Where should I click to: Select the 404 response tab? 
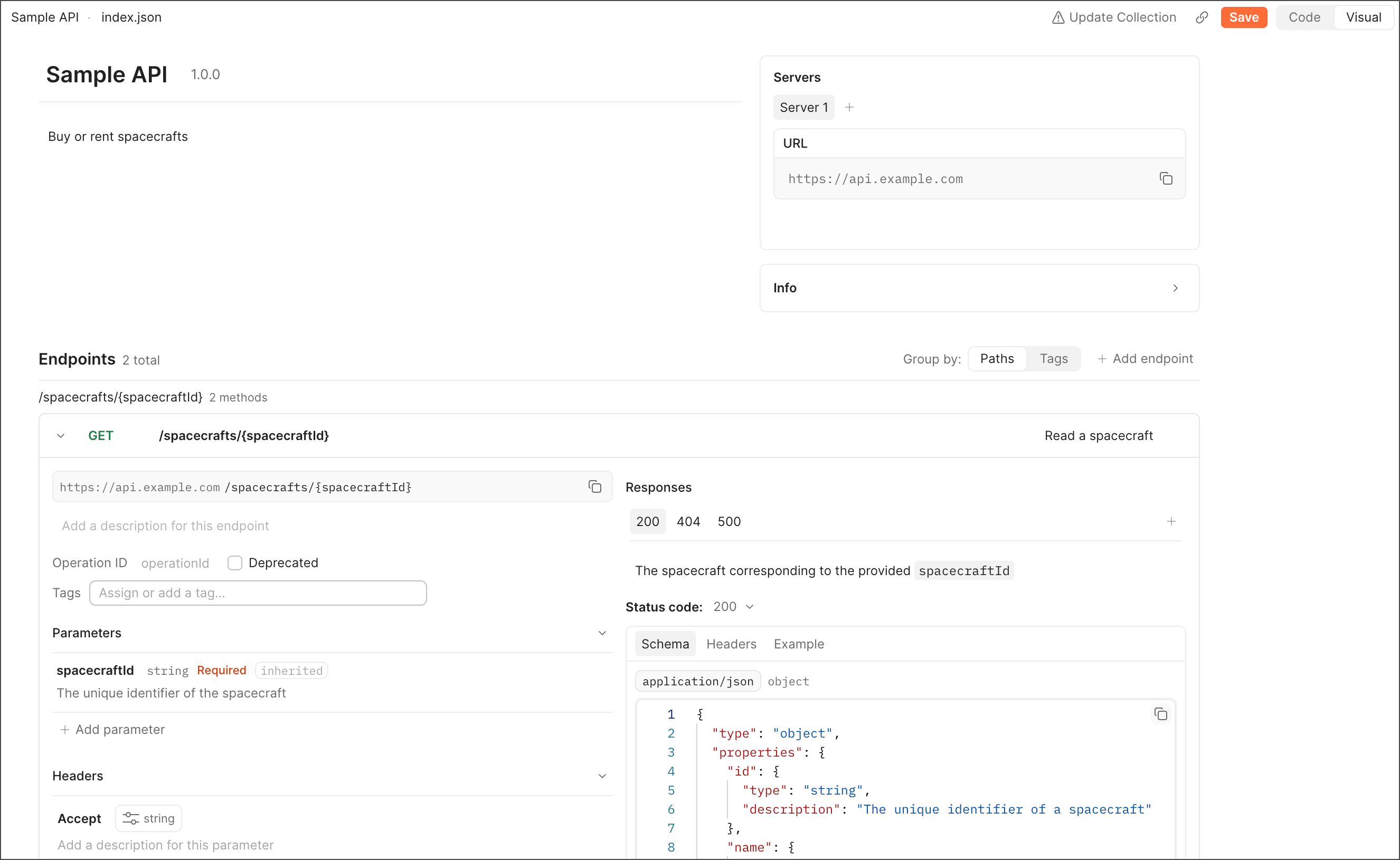[688, 521]
